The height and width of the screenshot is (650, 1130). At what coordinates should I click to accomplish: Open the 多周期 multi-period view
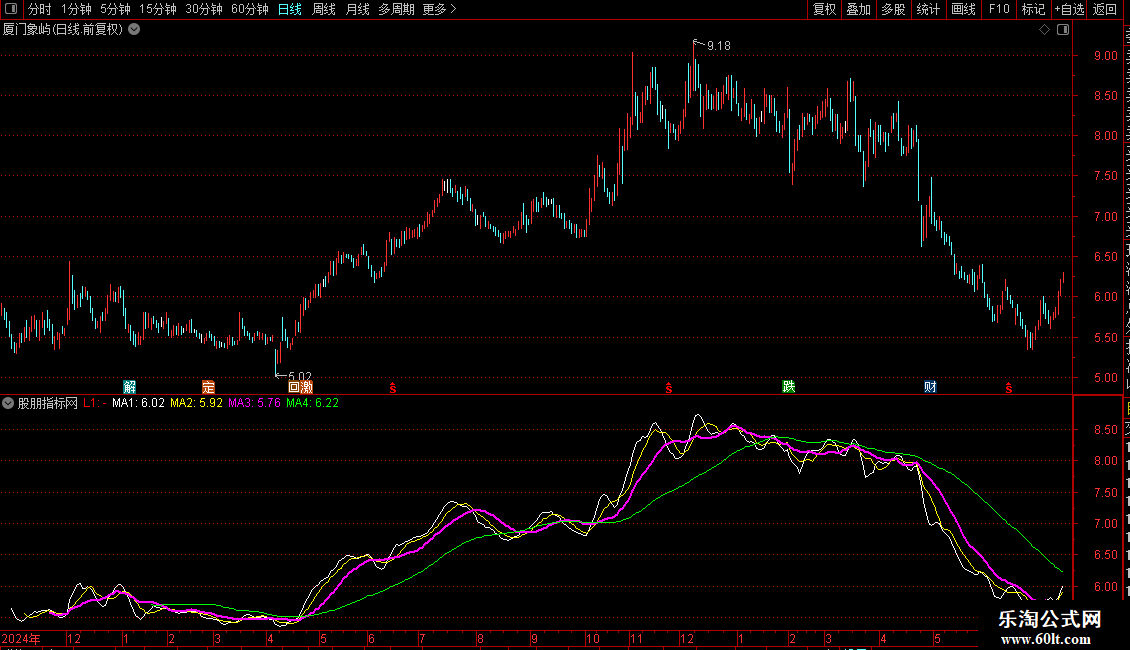coord(396,9)
